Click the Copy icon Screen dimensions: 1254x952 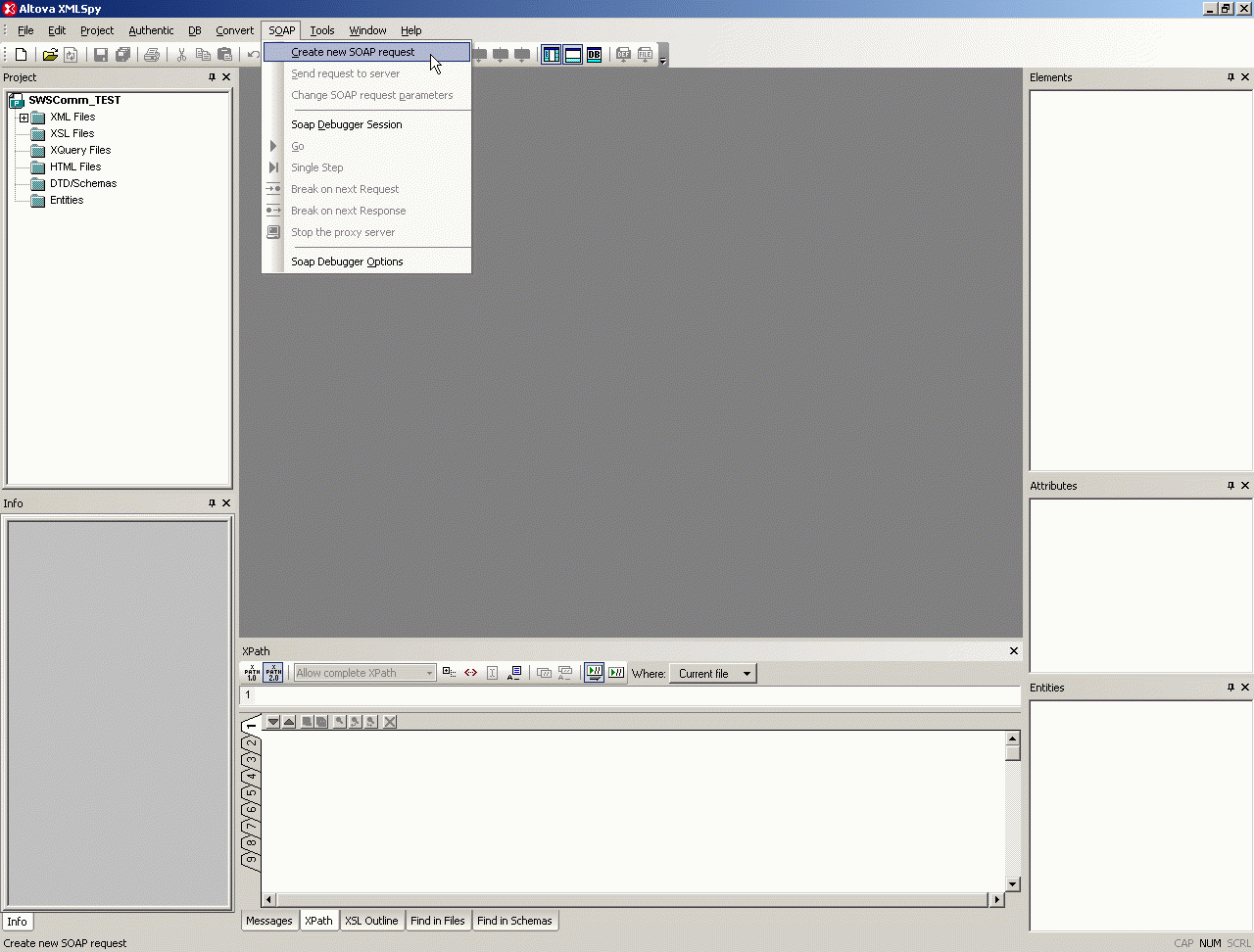pyautogui.click(x=203, y=55)
